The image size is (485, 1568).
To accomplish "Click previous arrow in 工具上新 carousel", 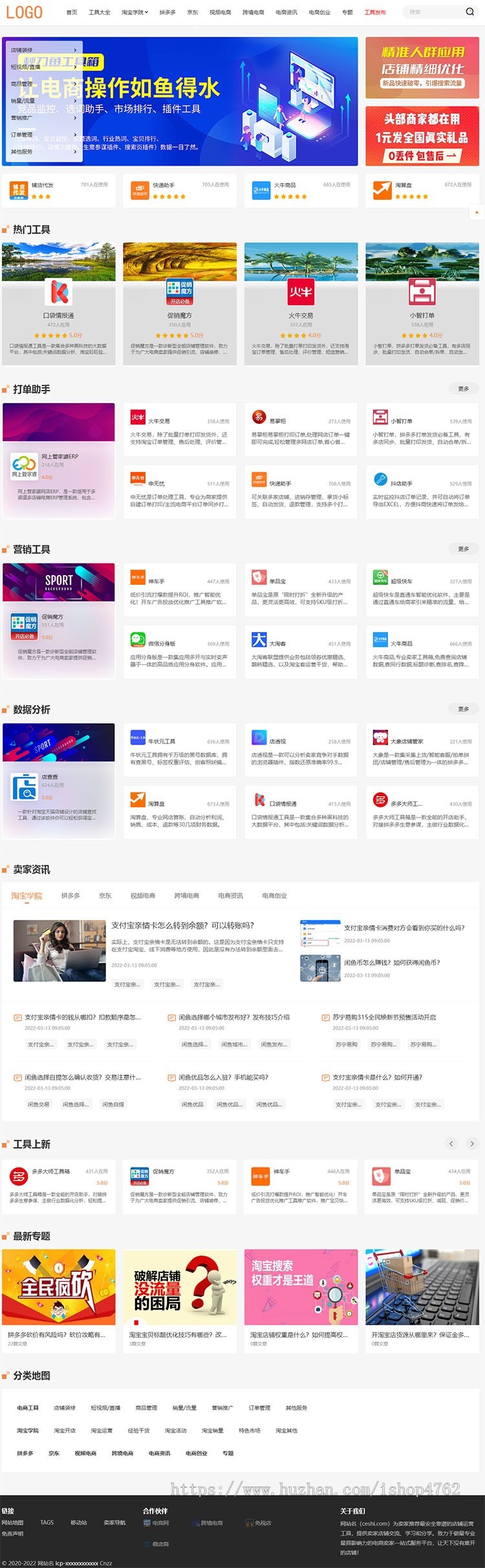I will click(451, 1144).
